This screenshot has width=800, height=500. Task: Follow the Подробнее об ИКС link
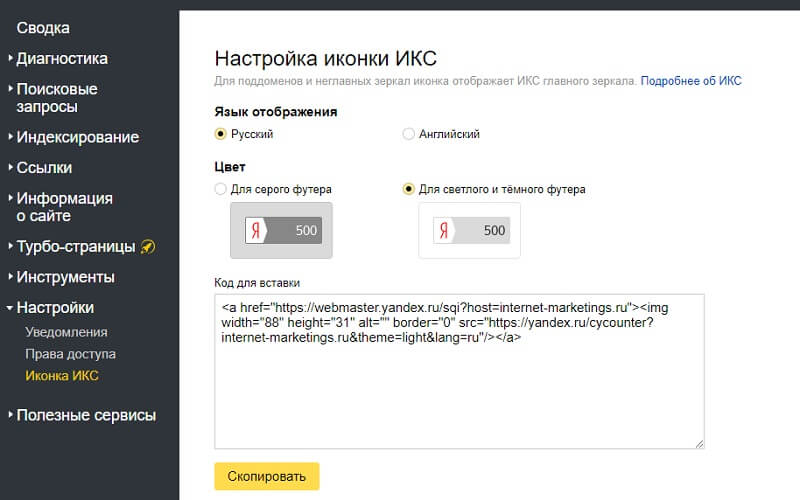pos(691,80)
